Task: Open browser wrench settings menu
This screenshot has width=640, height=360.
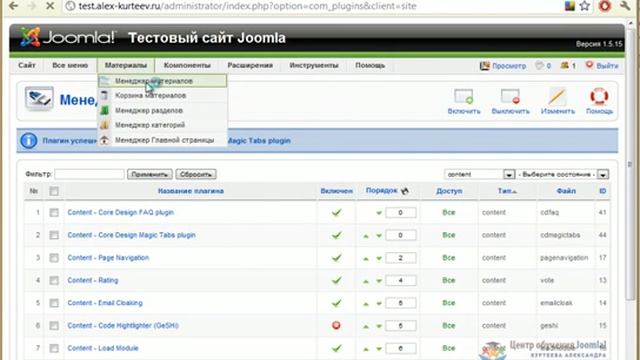Action: tap(625, 6)
